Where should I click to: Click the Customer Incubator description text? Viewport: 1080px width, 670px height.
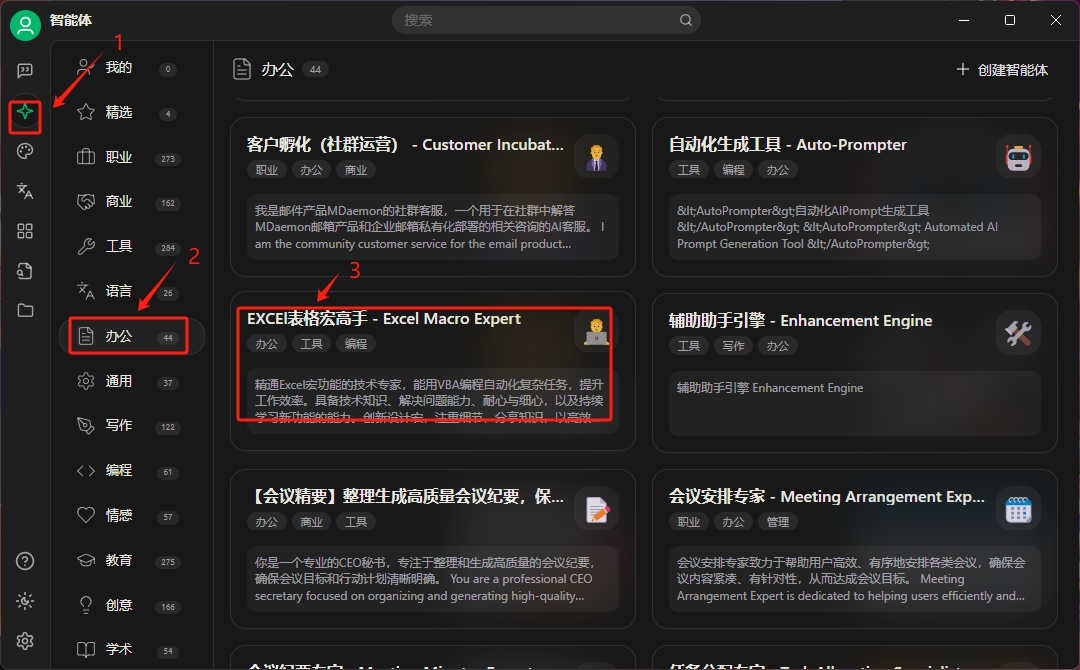(432, 227)
